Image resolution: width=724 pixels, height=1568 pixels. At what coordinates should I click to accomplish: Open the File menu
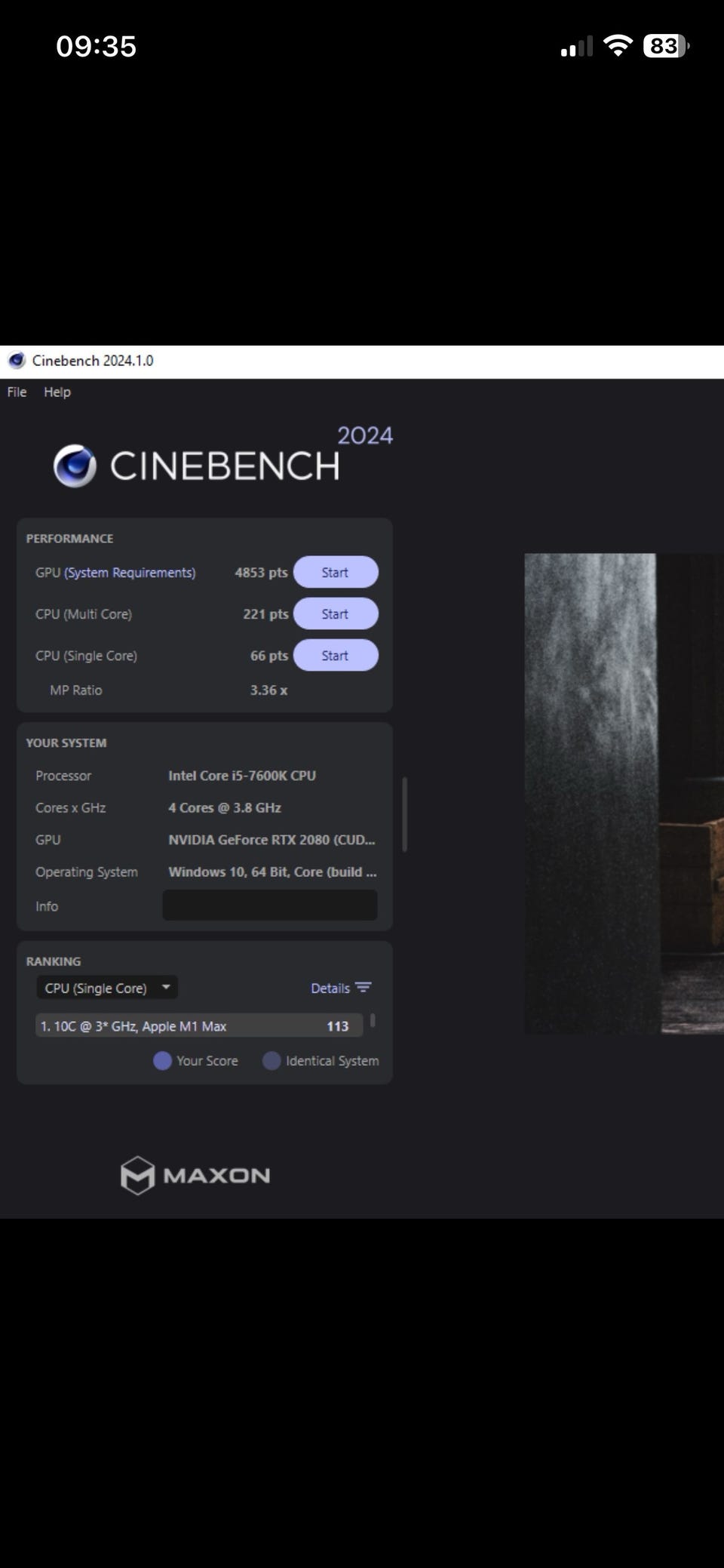(x=17, y=392)
